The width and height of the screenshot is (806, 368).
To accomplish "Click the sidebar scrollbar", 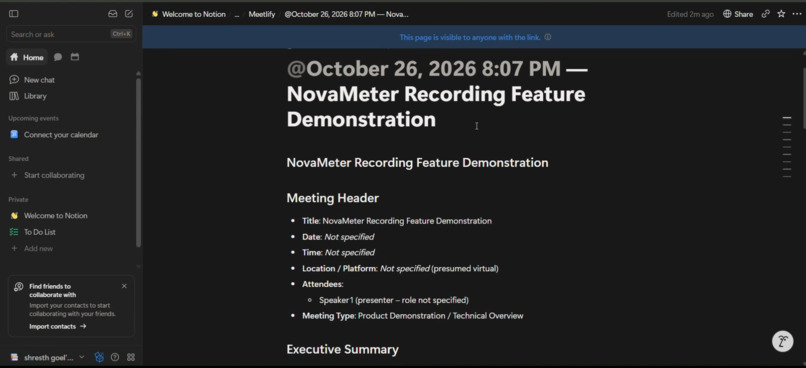I will (138, 162).
